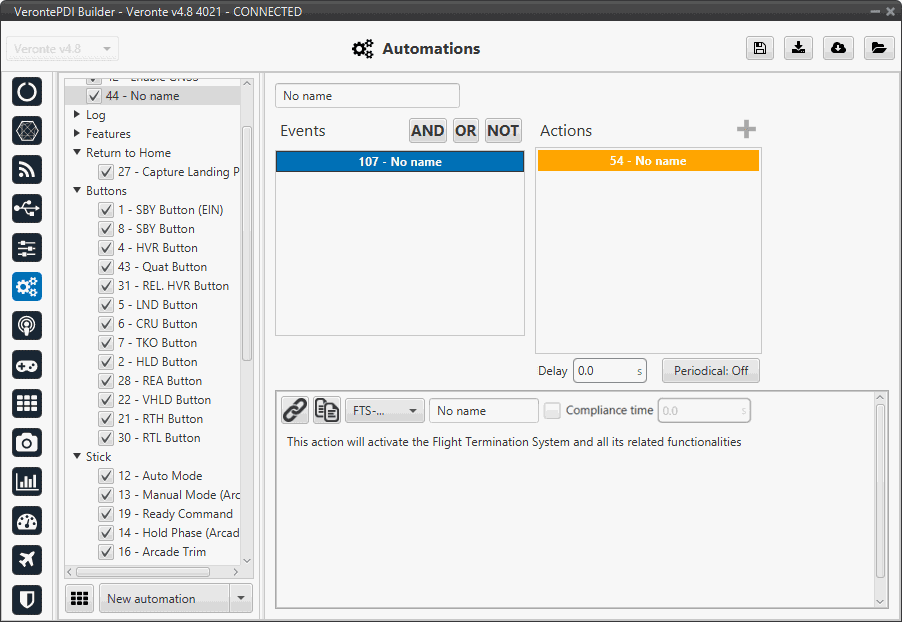Click the chain link icon
The image size is (902, 622).
point(294,410)
